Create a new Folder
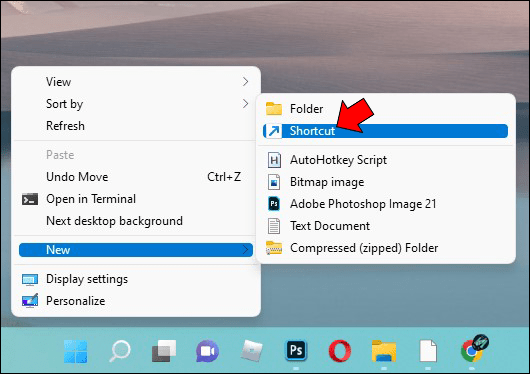The image size is (530, 374). 385,109
